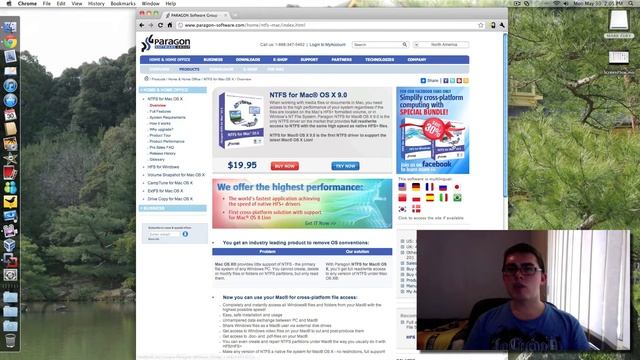Submit the newsletter email with round blue button
Screen dimensions: 640x360
pyautogui.click(x=185, y=234)
